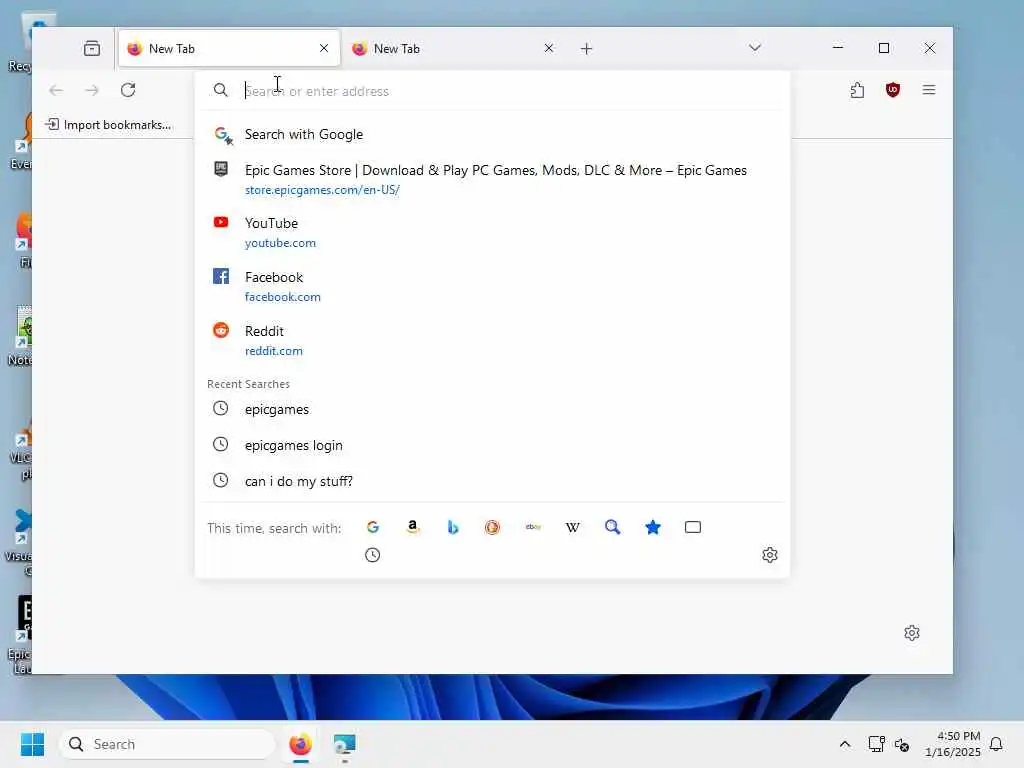Search with the blue magnifier engine icon
The width and height of the screenshot is (1024, 768).
click(x=613, y=527)
